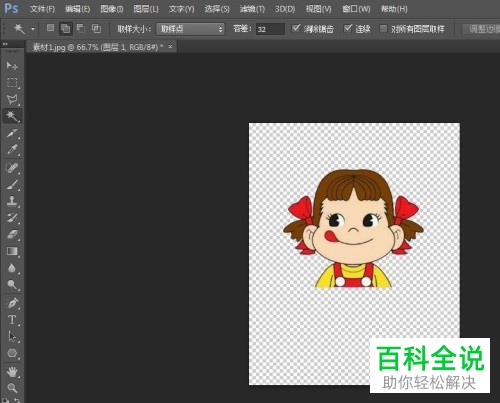The height and width of the screenshot is (403, 500).
Task: Open the Window menu
Action: click(356, 9)
